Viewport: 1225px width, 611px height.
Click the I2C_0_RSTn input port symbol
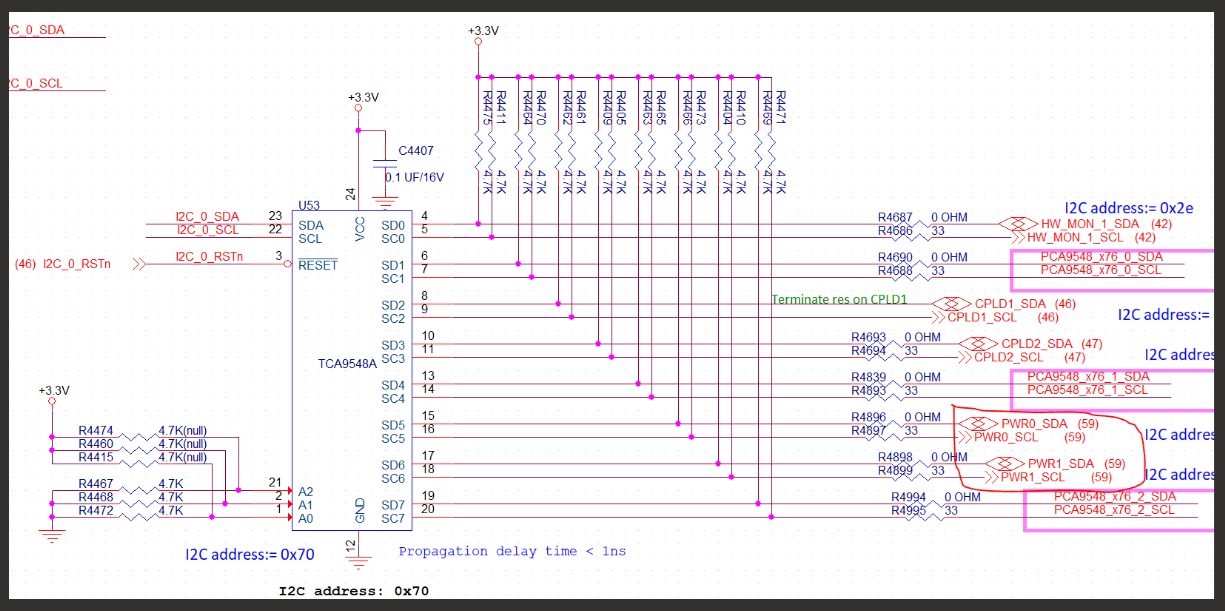[137, 264]
